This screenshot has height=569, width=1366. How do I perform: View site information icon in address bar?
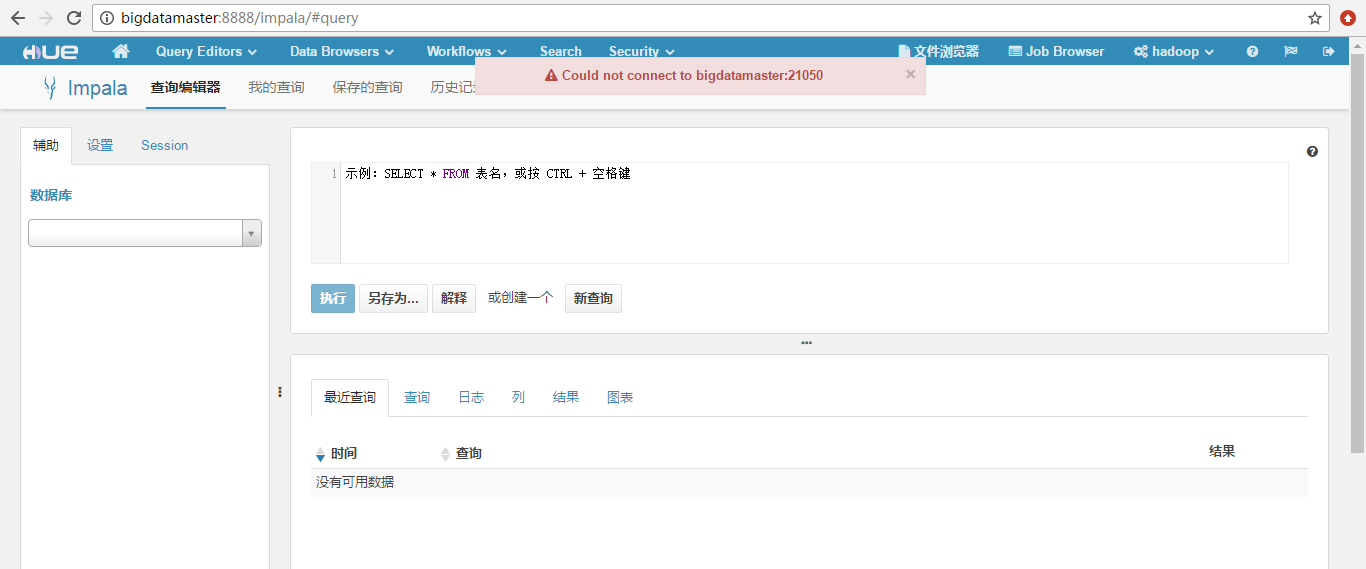(107, 18)
